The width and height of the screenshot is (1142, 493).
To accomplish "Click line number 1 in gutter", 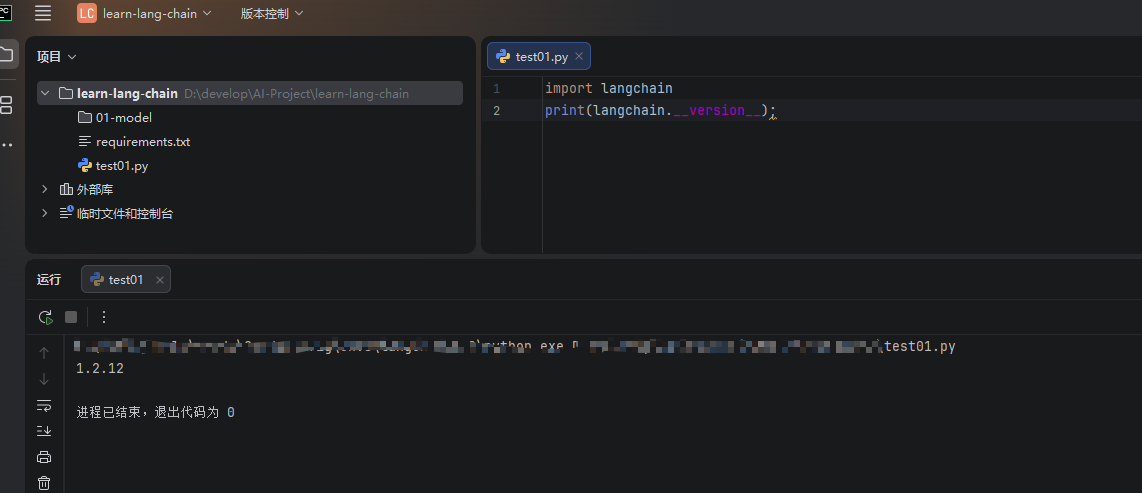I will click(x=496, y=88).
